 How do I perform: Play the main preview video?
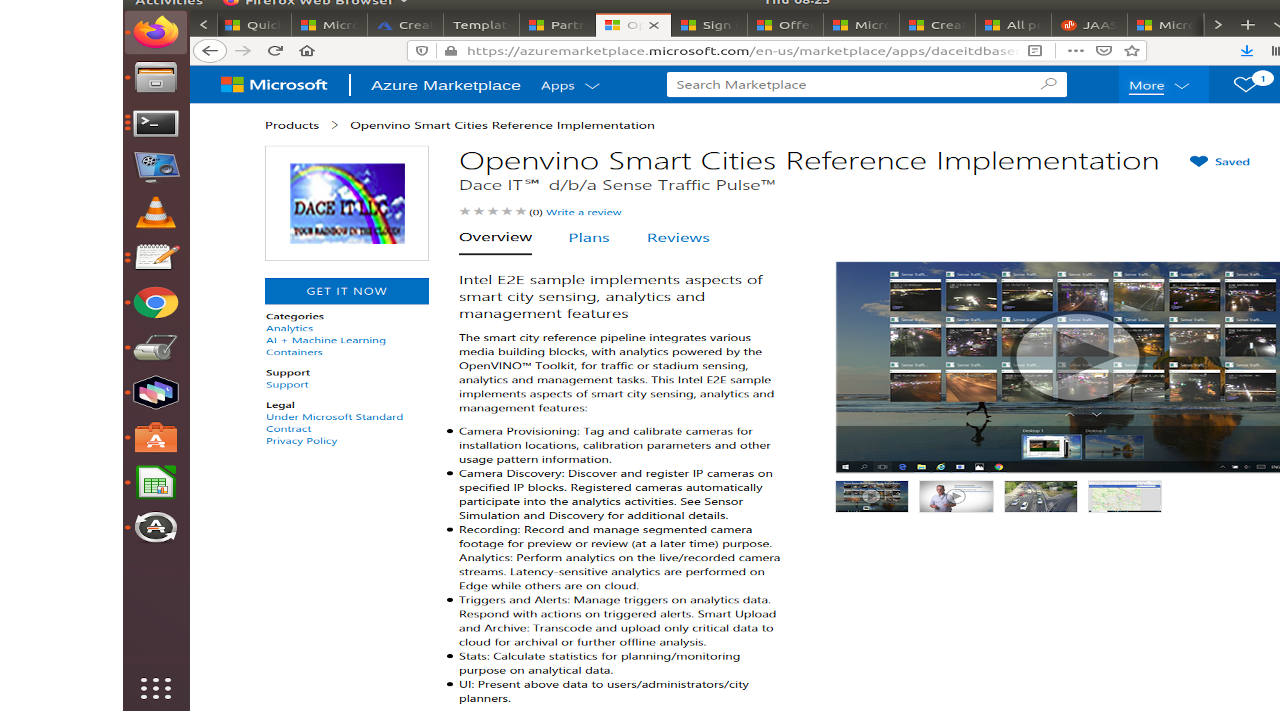[x=1076, y=357]
